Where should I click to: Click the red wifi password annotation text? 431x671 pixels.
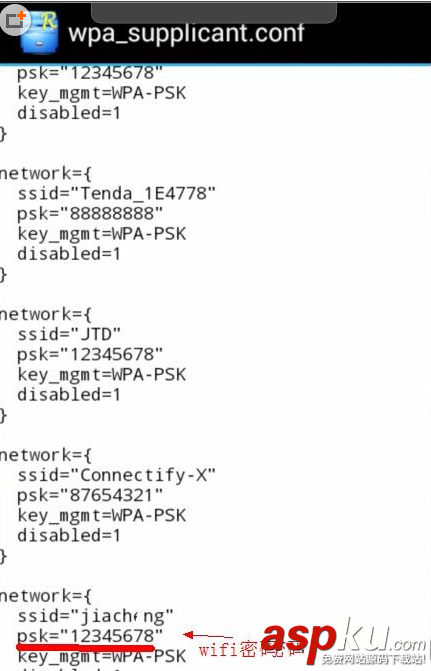(x=250, y=650)
